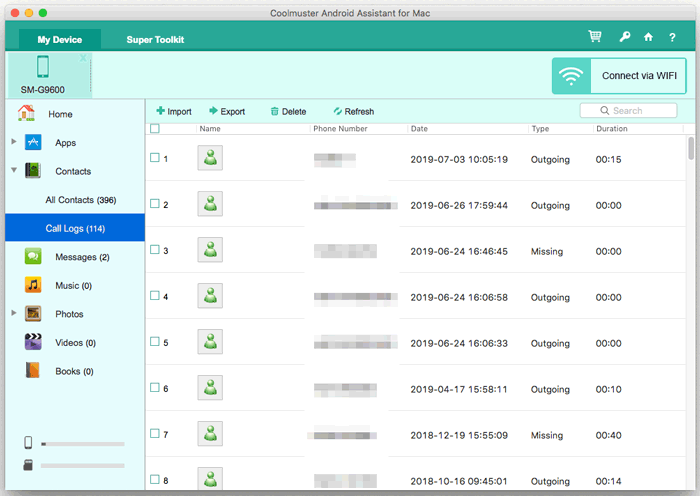Open Music (0) section
This screenshot has width=700, height=496.
73,286
